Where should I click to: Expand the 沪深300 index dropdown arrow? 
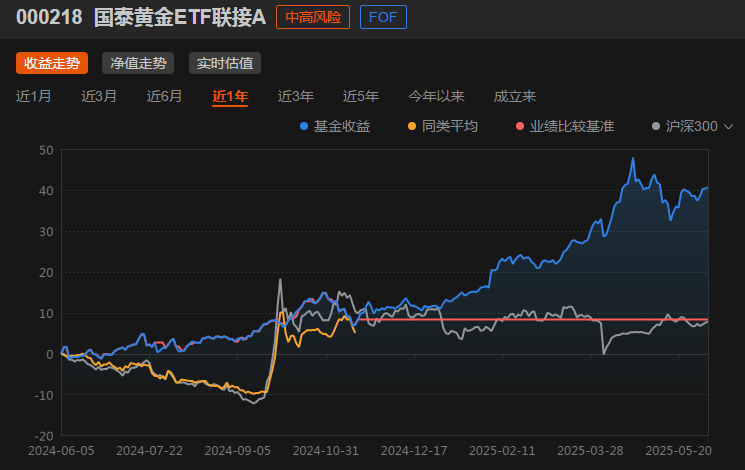click(728, 126)
